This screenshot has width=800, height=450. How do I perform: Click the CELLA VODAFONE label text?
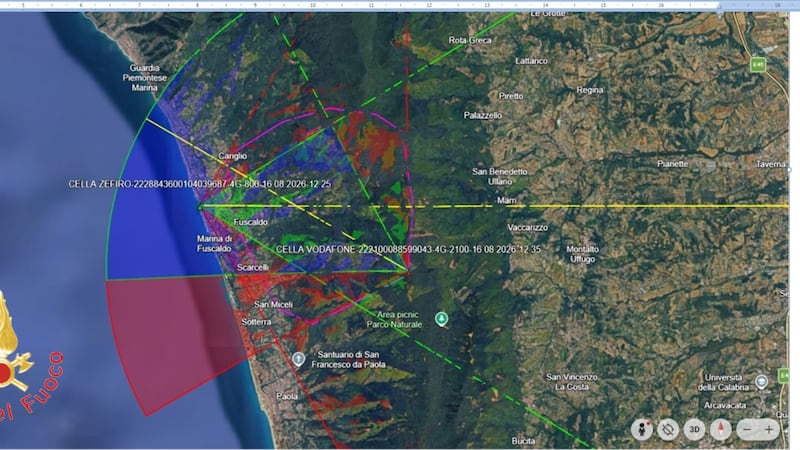pos(401,249)
